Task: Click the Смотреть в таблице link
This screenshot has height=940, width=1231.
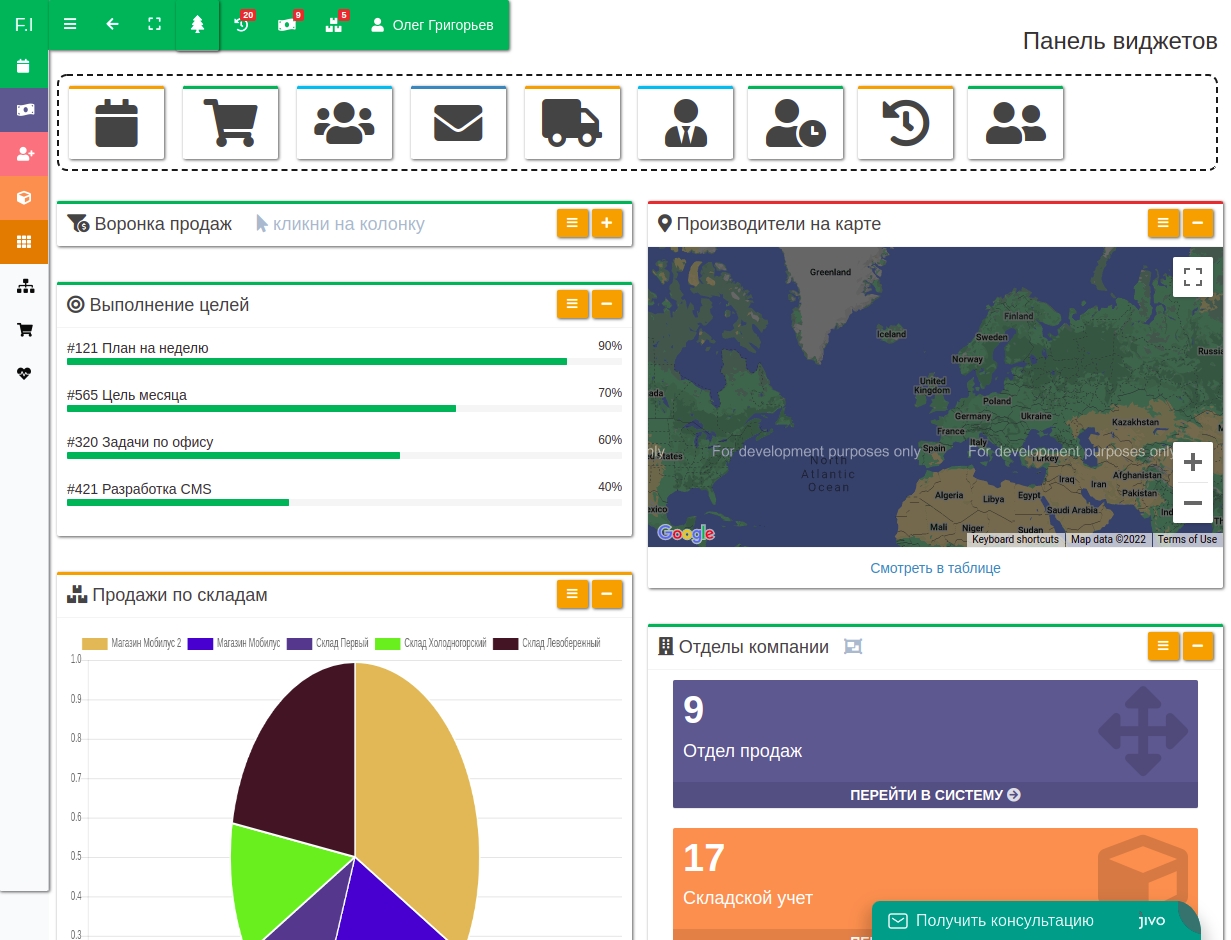Action: (x=935, y=568)
